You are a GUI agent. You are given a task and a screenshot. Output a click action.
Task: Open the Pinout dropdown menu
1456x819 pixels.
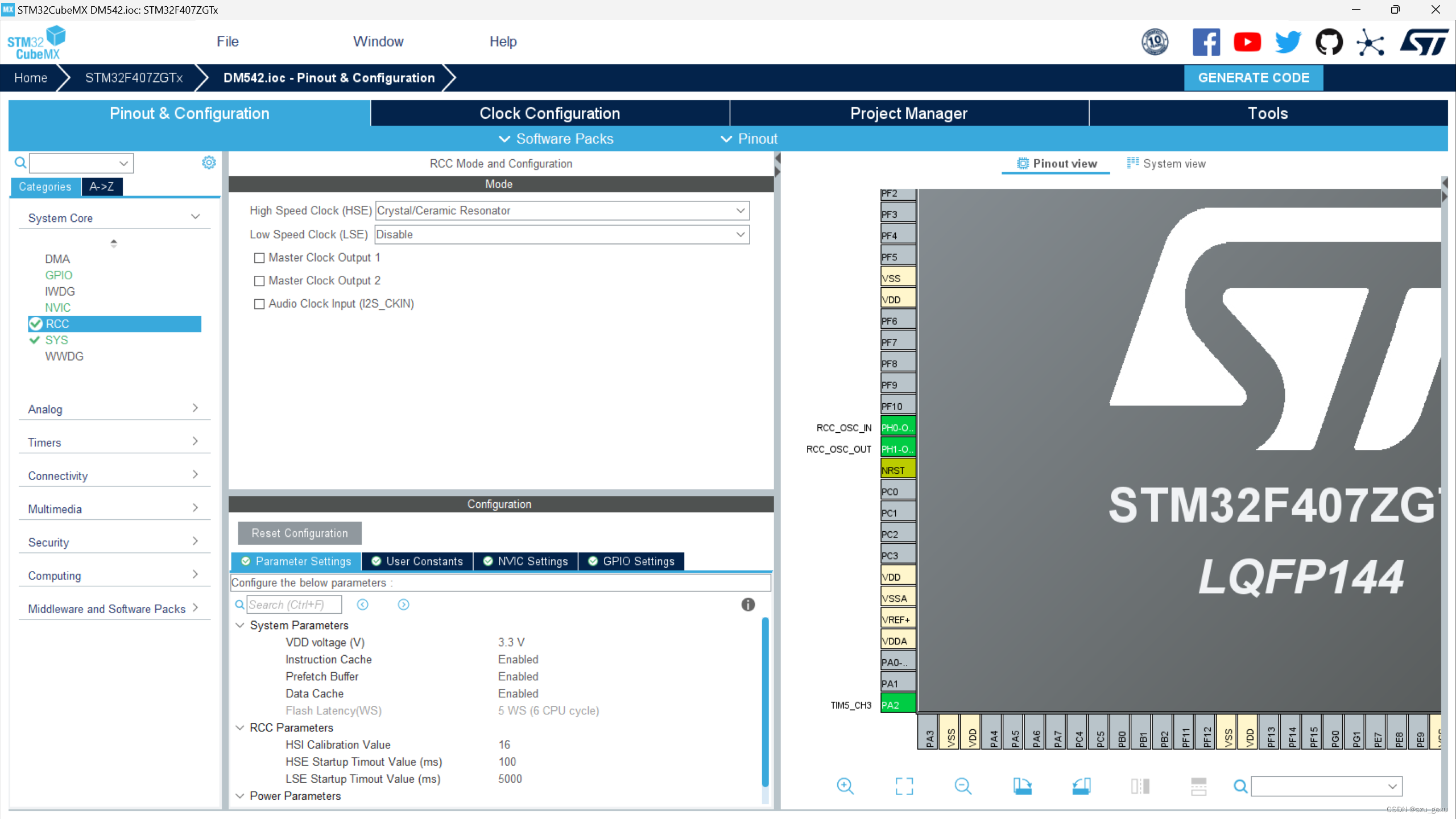[x=748, y=139]
